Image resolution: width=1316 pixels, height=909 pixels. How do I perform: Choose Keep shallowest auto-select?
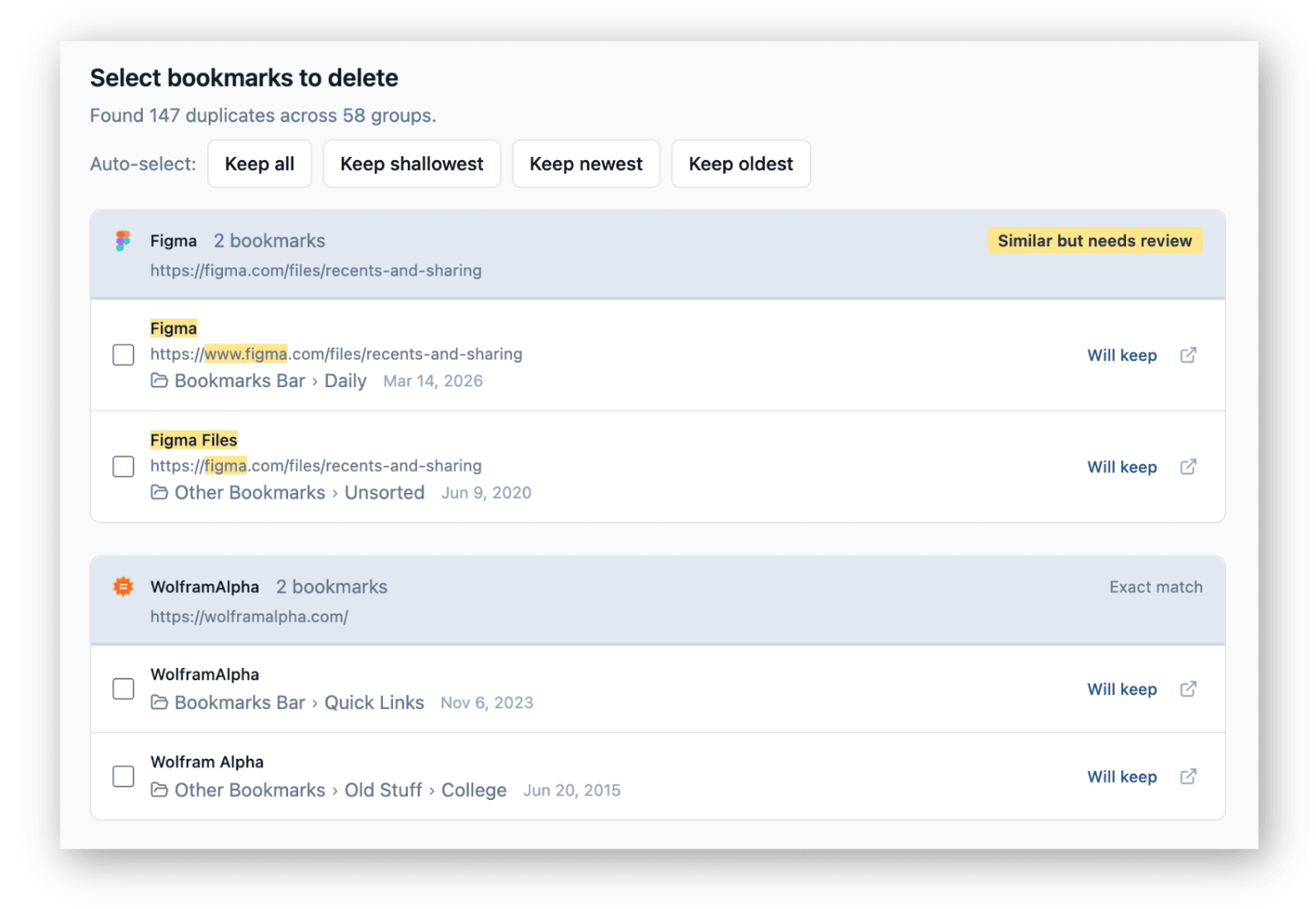(411, 163)
